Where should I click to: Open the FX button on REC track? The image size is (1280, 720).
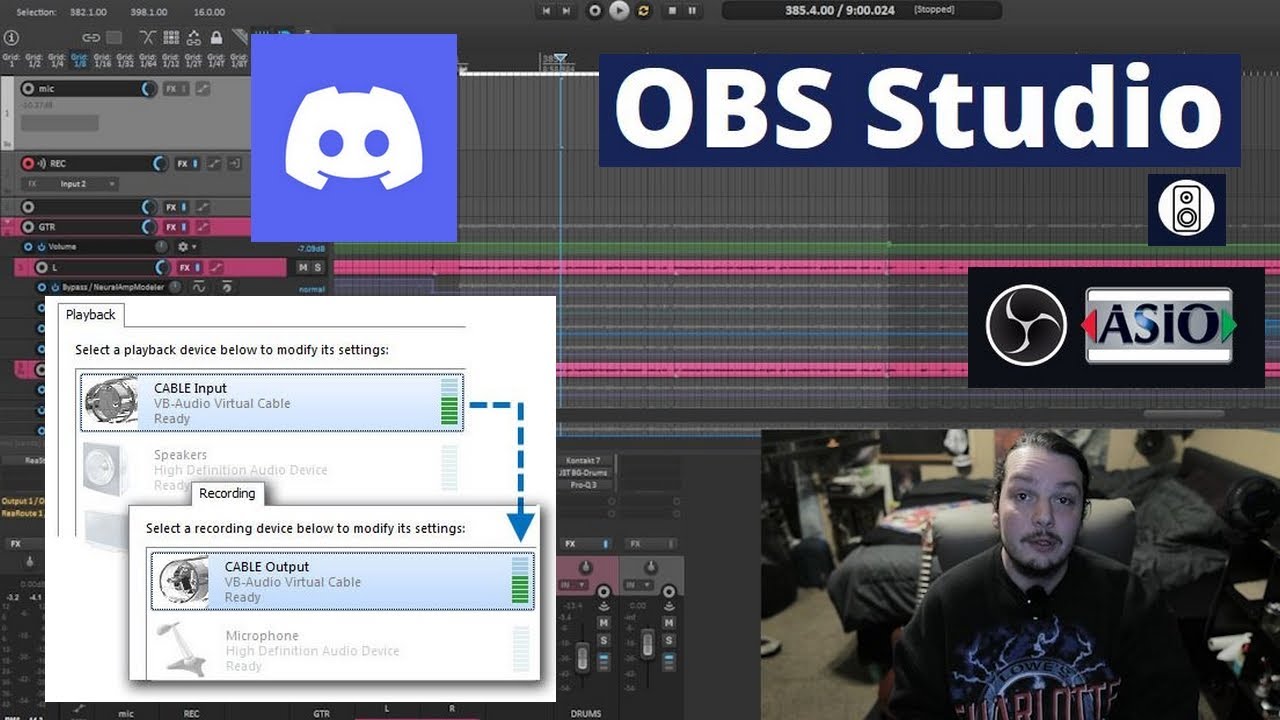(183, 163)
